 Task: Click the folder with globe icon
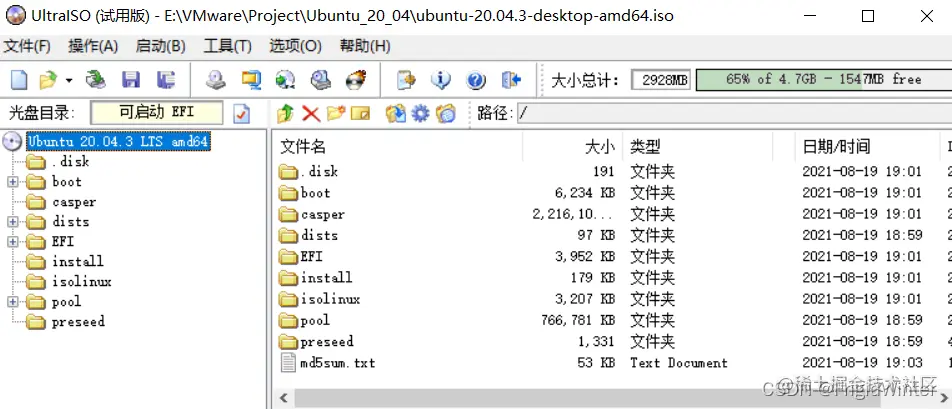click(x=446, y=113)
